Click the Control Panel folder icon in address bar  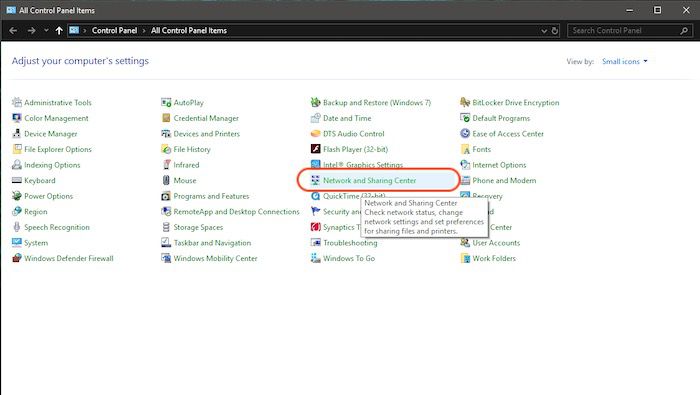[74, 30]
